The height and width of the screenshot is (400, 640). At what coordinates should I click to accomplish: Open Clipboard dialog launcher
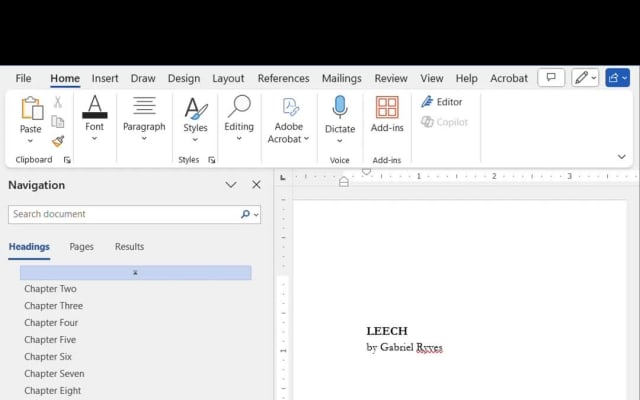point(67,160)
